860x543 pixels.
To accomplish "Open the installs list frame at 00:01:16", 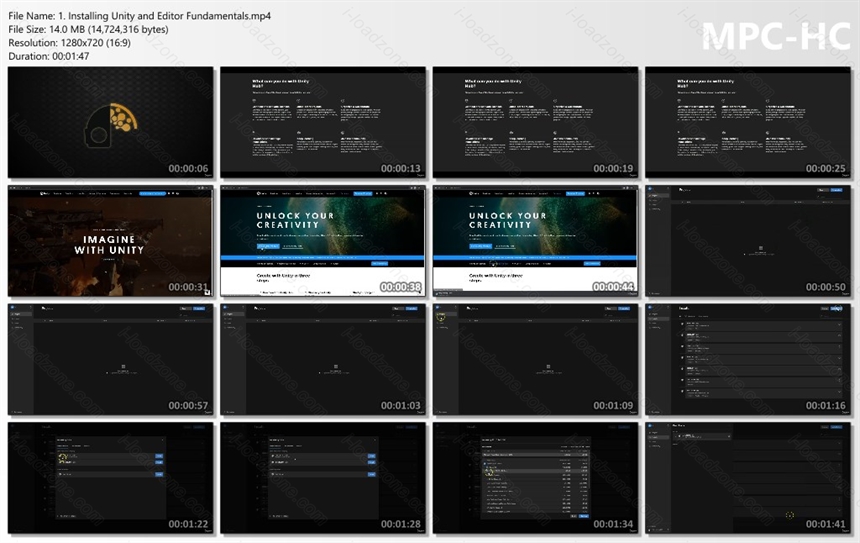I will 748,359.
